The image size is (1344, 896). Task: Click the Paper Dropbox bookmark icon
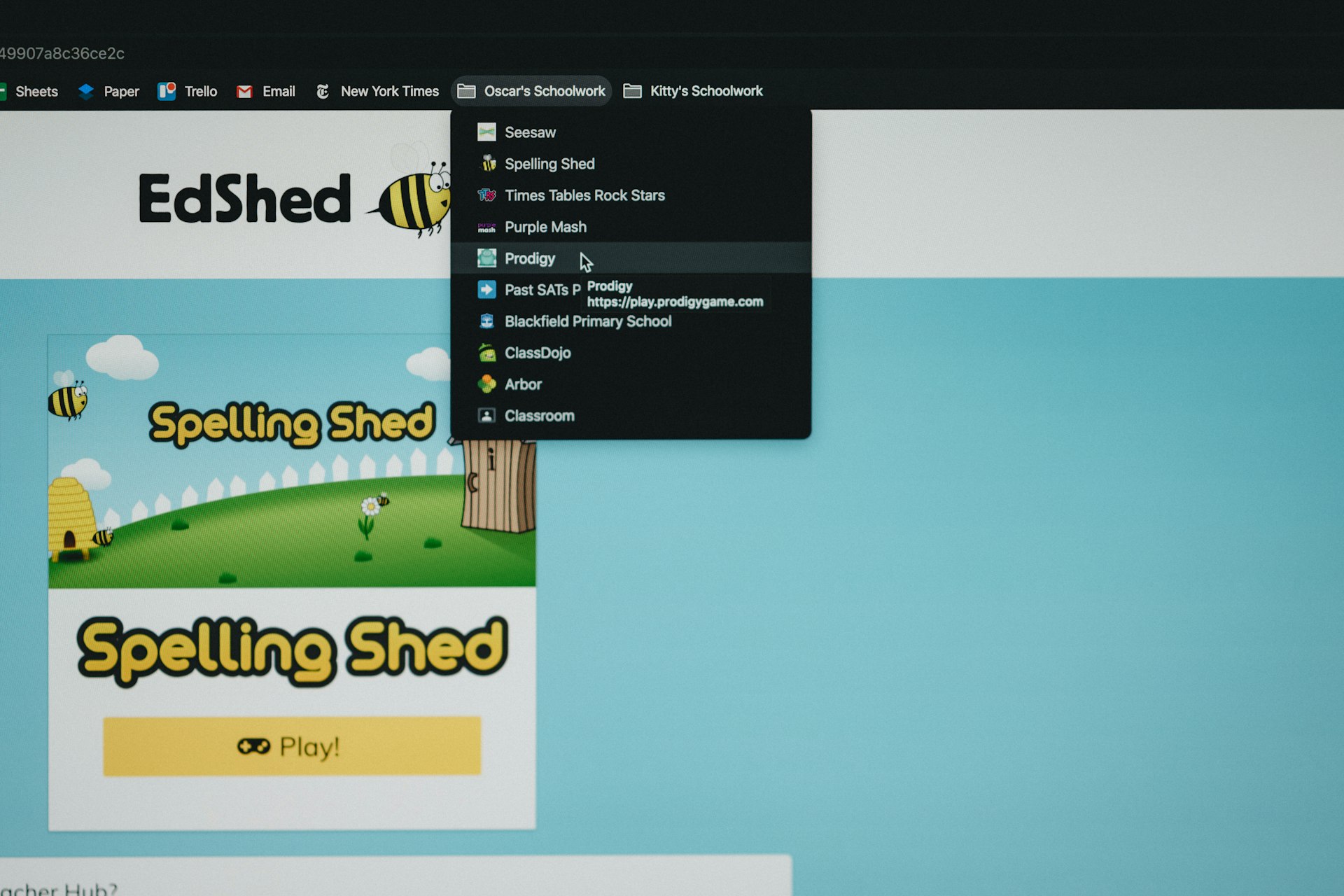point(86,92)
